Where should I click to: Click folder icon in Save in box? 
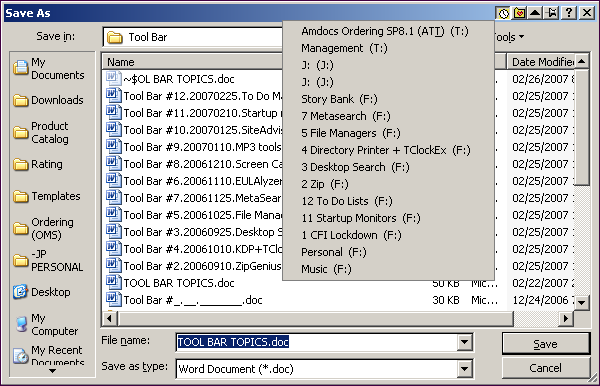click(x=115, y=37)
